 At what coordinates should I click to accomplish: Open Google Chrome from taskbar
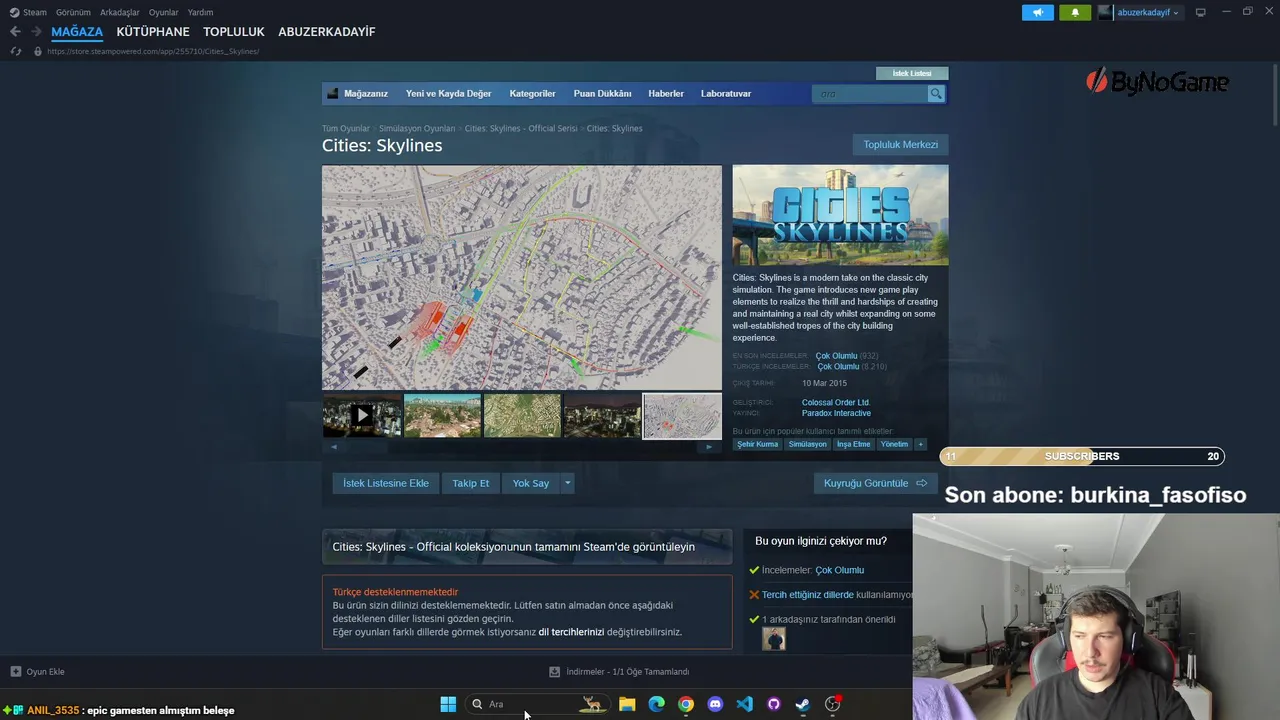pyautogui.click(x=686, y=704)
